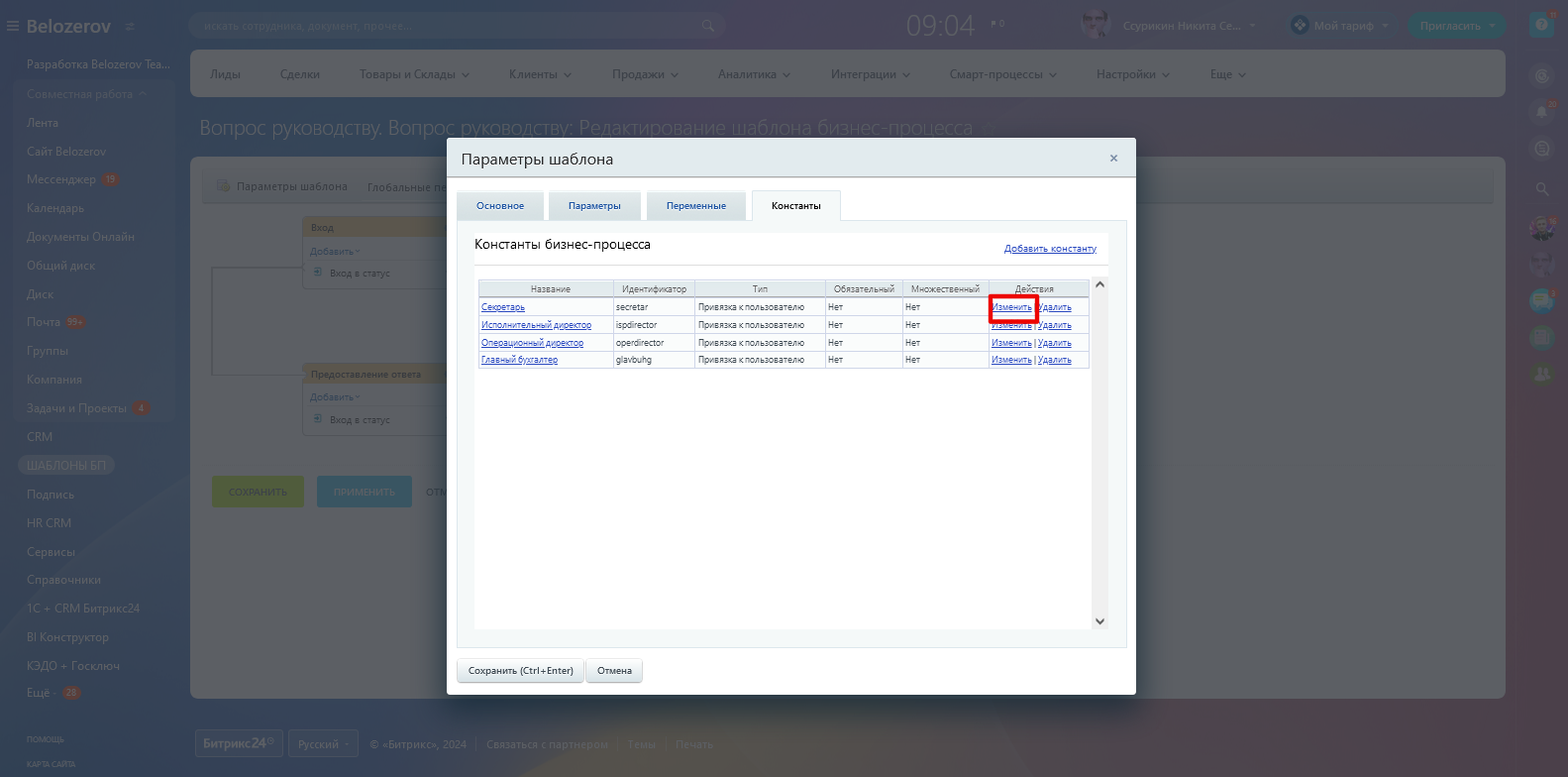Click Сохранить (Ctrl+Enter) button in dialog
Image resolution: width=1568 pixels, height=777 pixels.
pos(521,671)
